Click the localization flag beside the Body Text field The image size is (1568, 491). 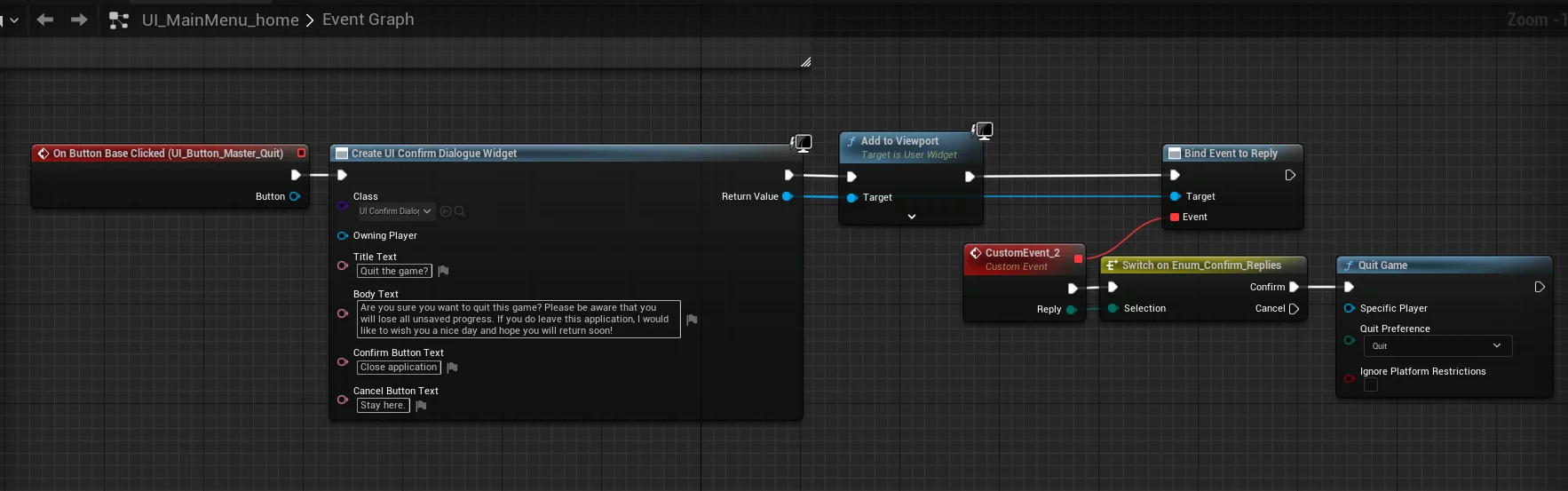coord(692,319)
